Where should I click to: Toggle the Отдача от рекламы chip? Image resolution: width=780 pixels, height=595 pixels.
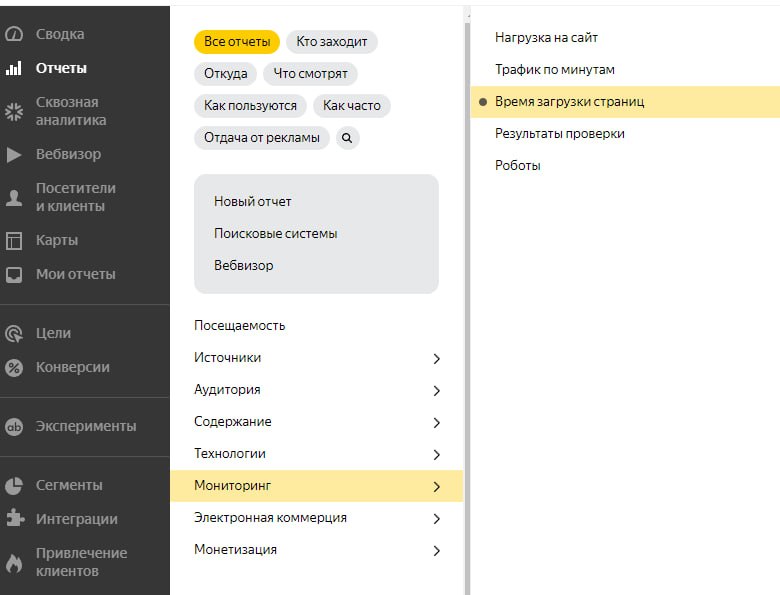(262, 138)
